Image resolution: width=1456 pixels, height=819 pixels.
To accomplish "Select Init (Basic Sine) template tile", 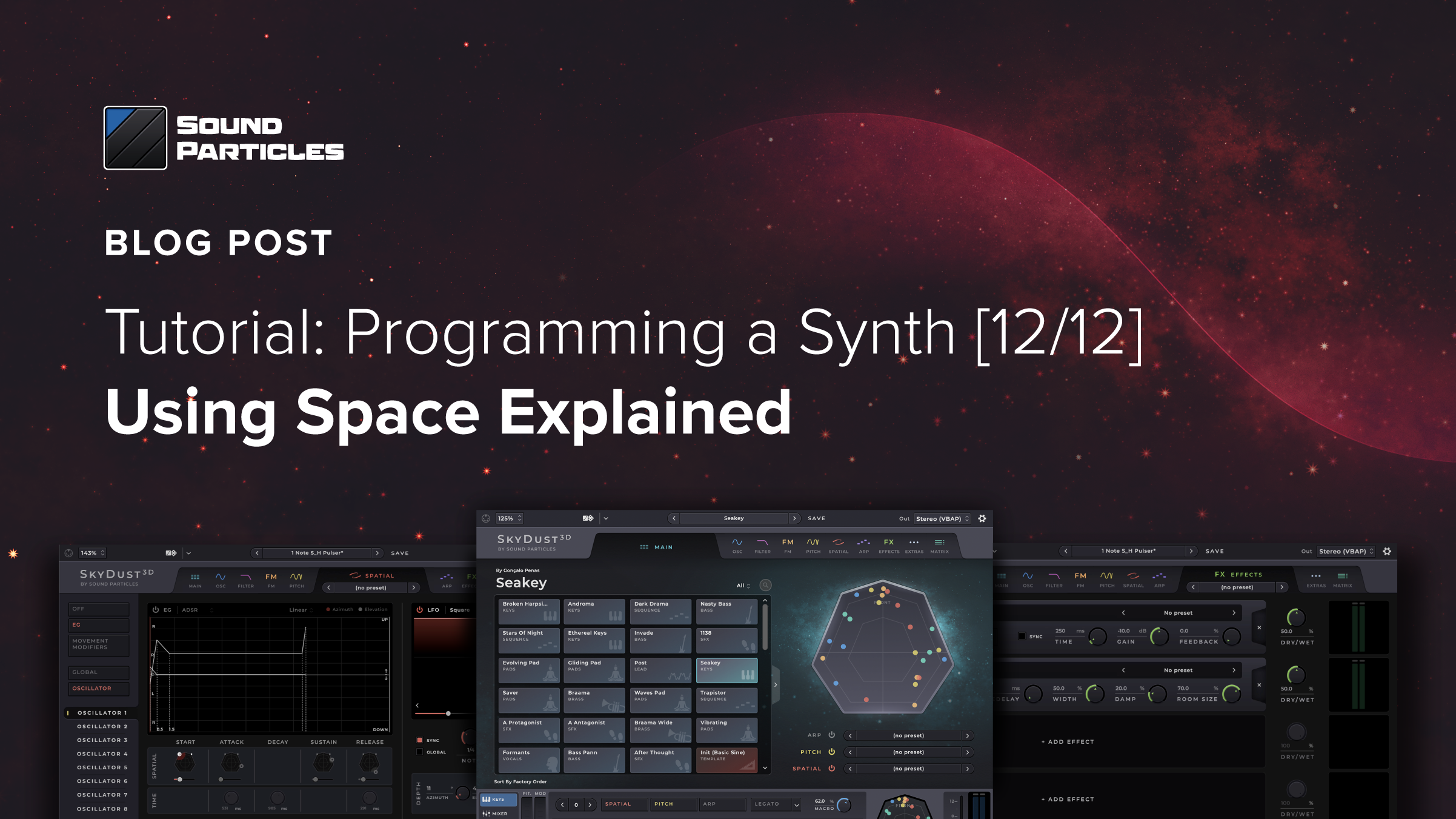I will (x=726, y=760).
